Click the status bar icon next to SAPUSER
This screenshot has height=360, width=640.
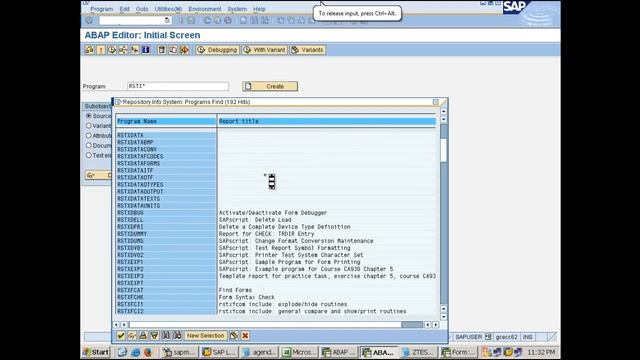coord(488,337)
